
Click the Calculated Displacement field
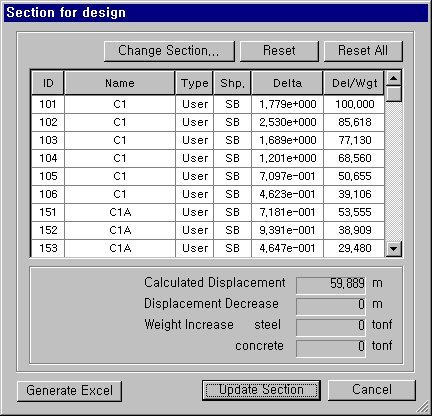(331, 285)
